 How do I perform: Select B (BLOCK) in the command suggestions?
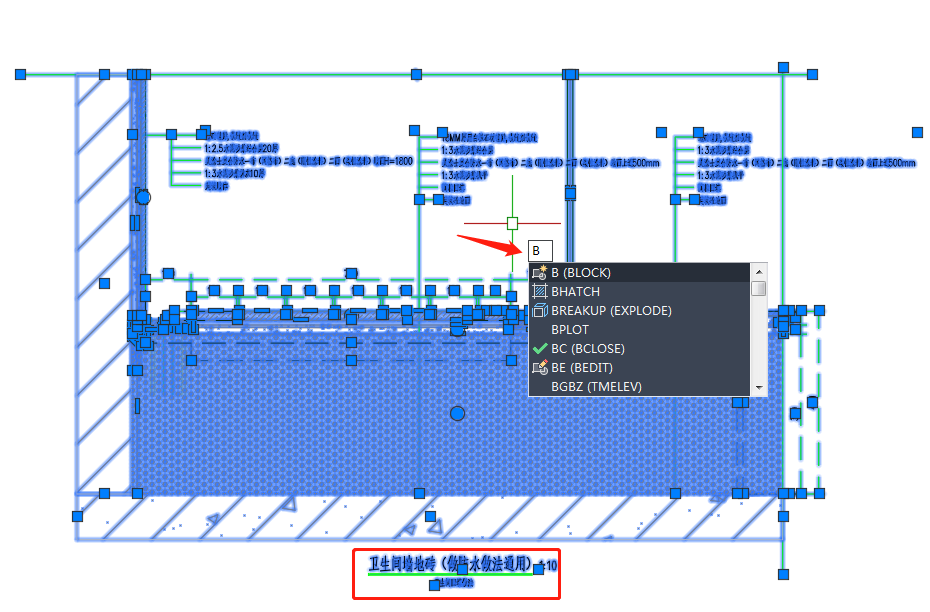[639, 273]
